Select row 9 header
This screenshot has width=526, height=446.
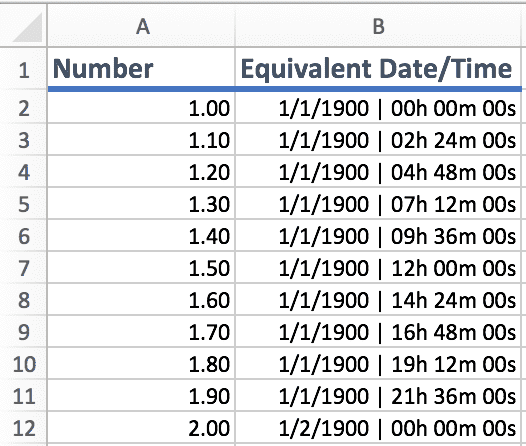point(23,331)
